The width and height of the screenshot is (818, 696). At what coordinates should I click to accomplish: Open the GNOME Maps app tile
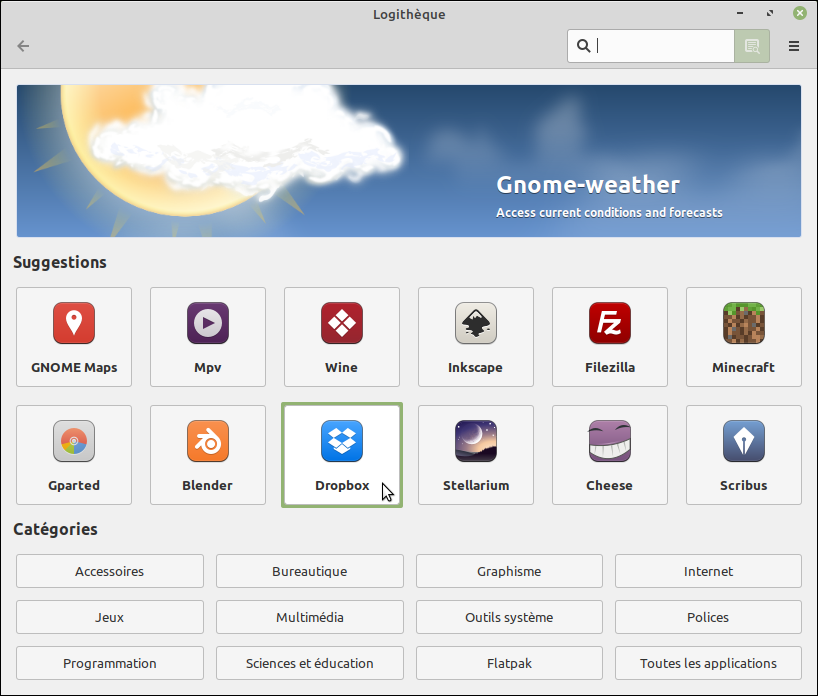(x=74, y=337)
